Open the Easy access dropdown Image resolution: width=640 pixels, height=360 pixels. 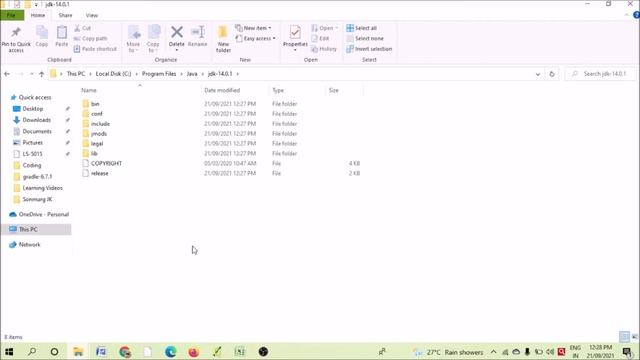pyautogui.click(x=255, y=38)
